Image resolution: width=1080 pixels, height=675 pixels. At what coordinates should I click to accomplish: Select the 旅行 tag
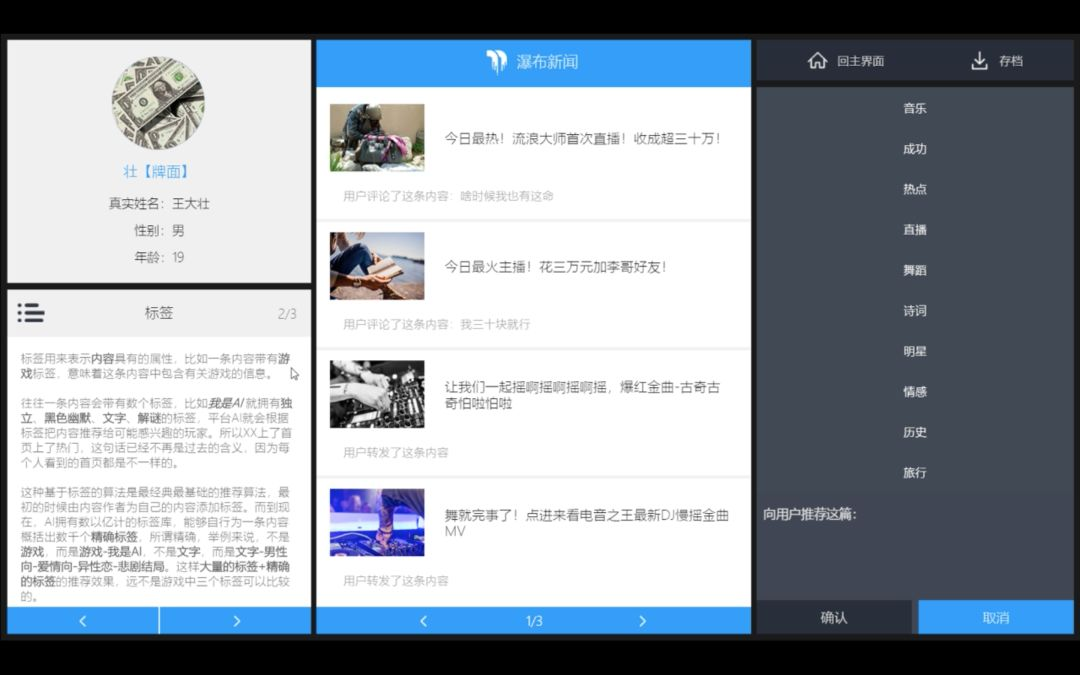tap(915, 472)
